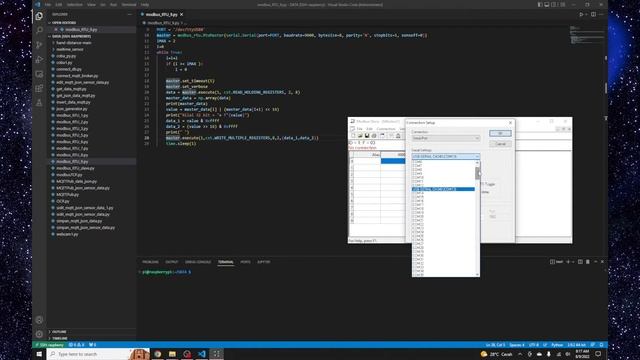
Task: Run the Python file with play icon
Action: [581, 14]
